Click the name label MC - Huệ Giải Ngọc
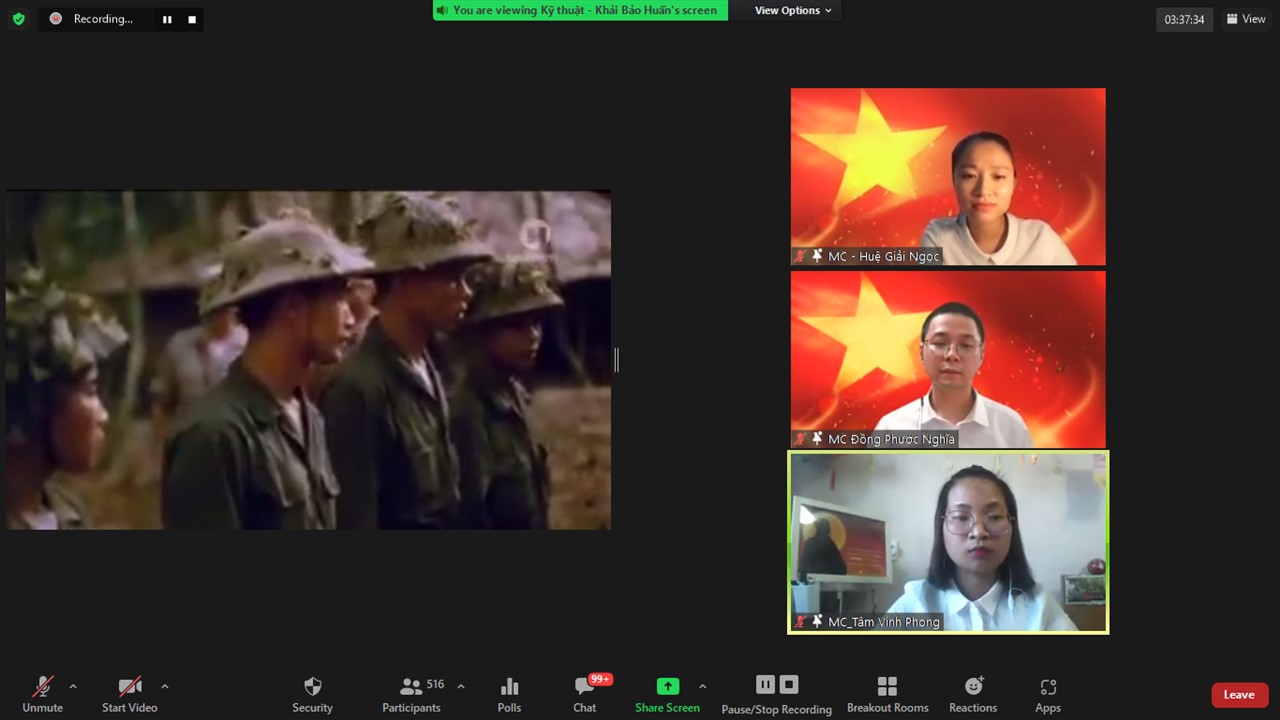 (884, 257)
